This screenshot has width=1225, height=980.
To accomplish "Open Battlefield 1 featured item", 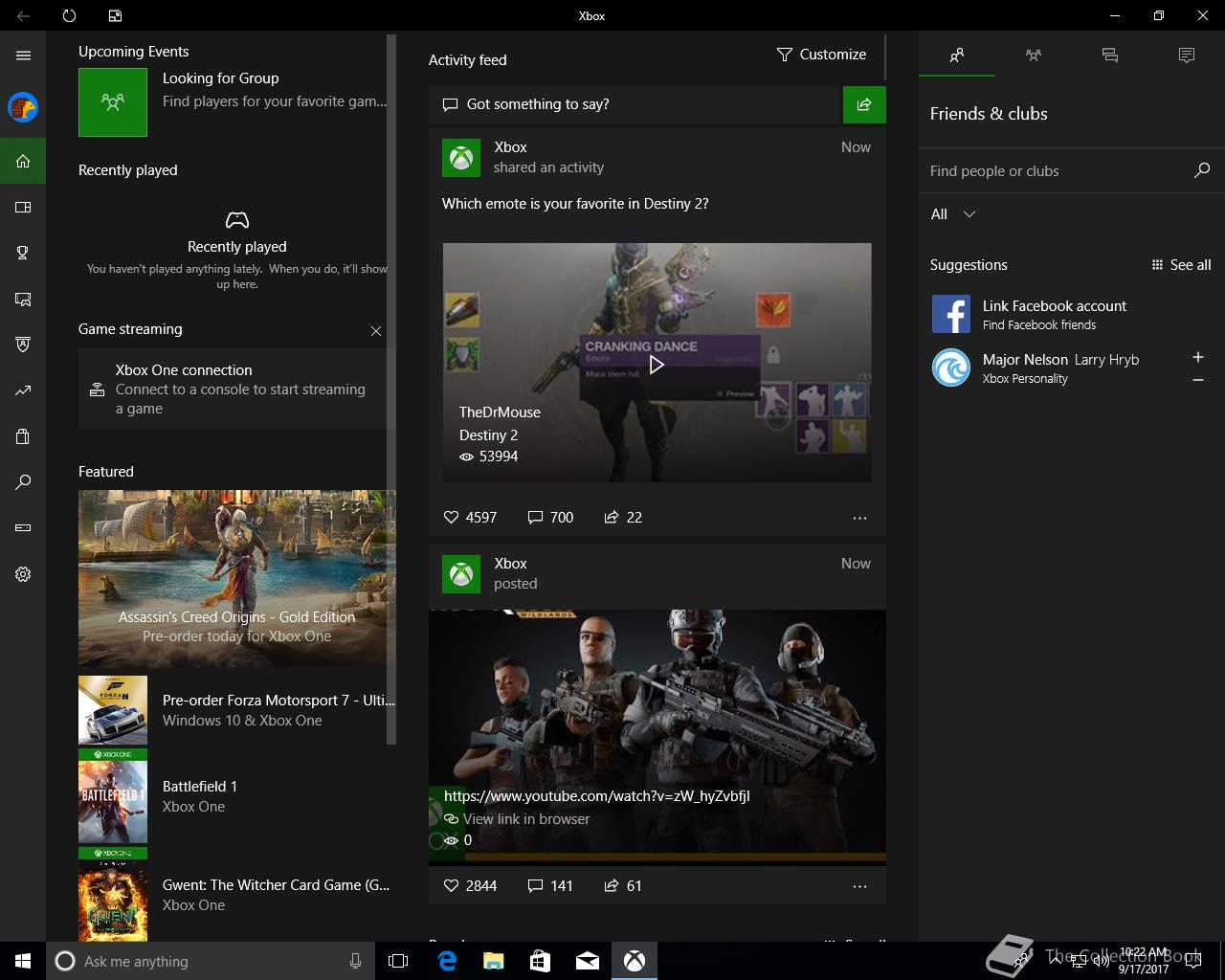I will coord(236,796).
